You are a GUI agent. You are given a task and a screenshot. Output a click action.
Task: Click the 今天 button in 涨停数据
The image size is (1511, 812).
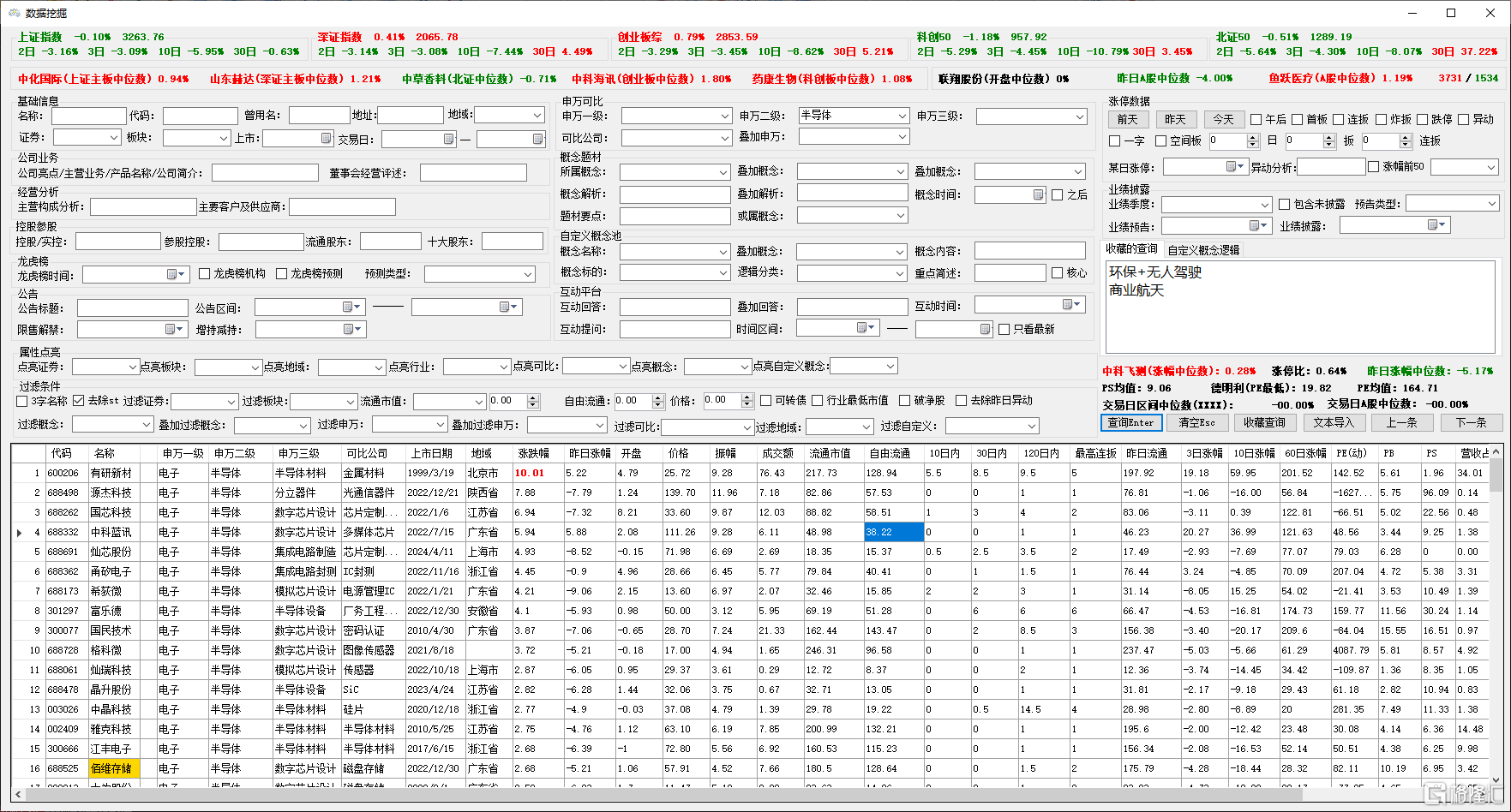pos(1224,119)
